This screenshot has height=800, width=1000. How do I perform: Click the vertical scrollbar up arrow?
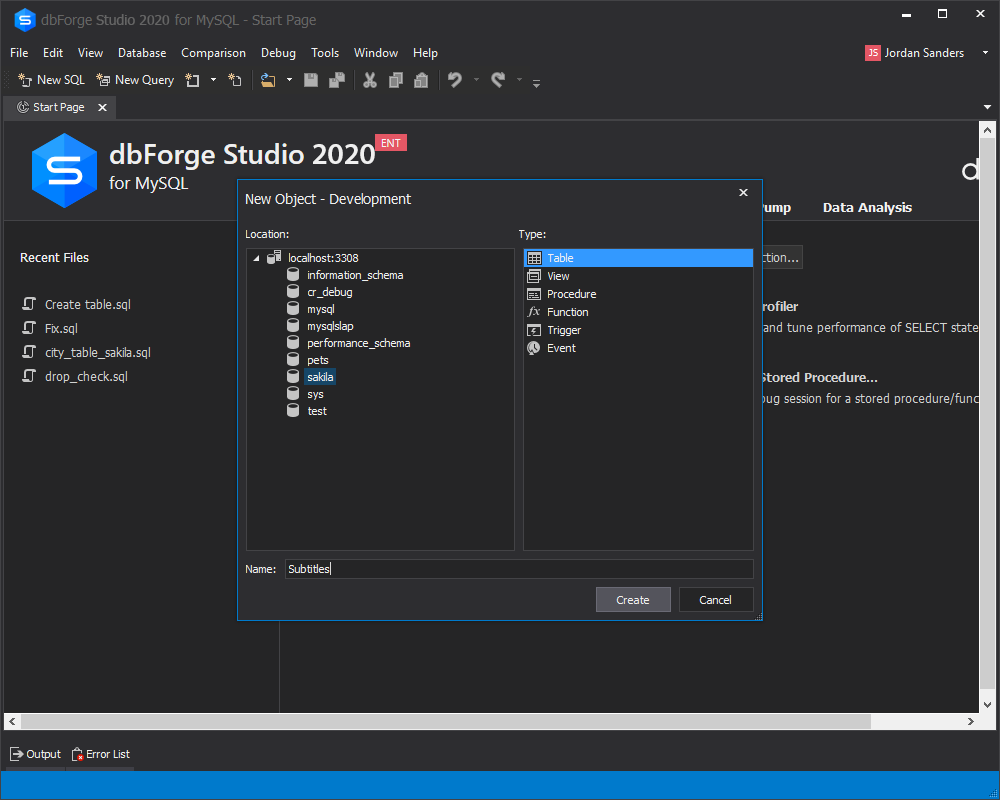click(x=987, y=130)
